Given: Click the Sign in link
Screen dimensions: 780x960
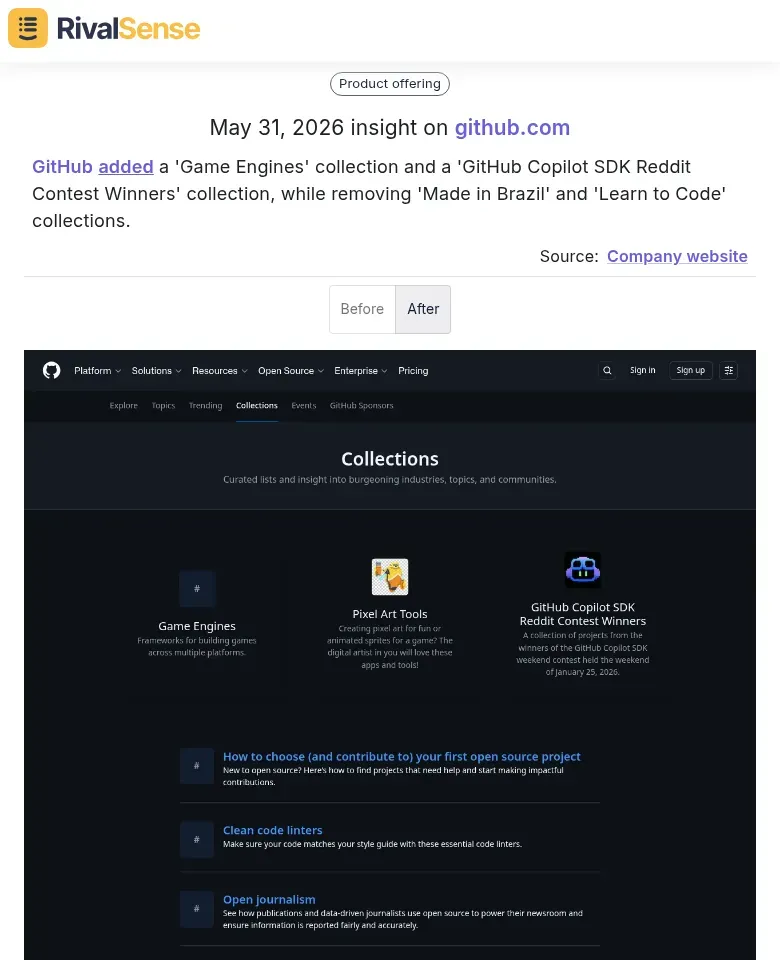Looking at the screenshot, I should point(642,370).
